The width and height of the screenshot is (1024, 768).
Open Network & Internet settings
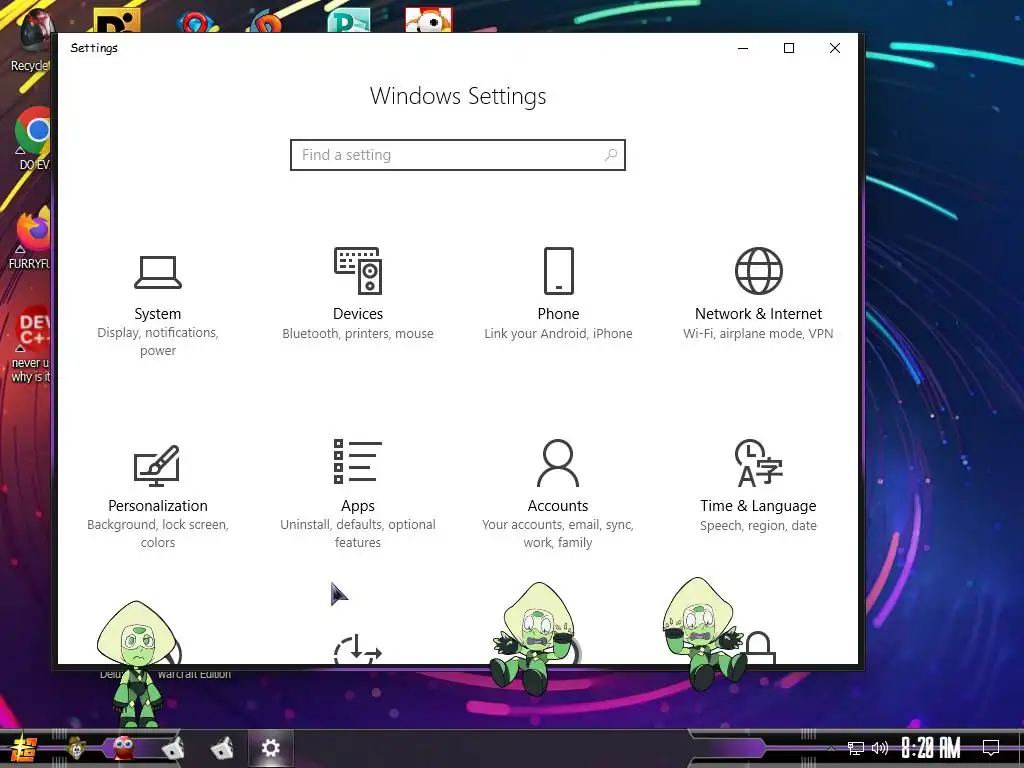[758, 295]
